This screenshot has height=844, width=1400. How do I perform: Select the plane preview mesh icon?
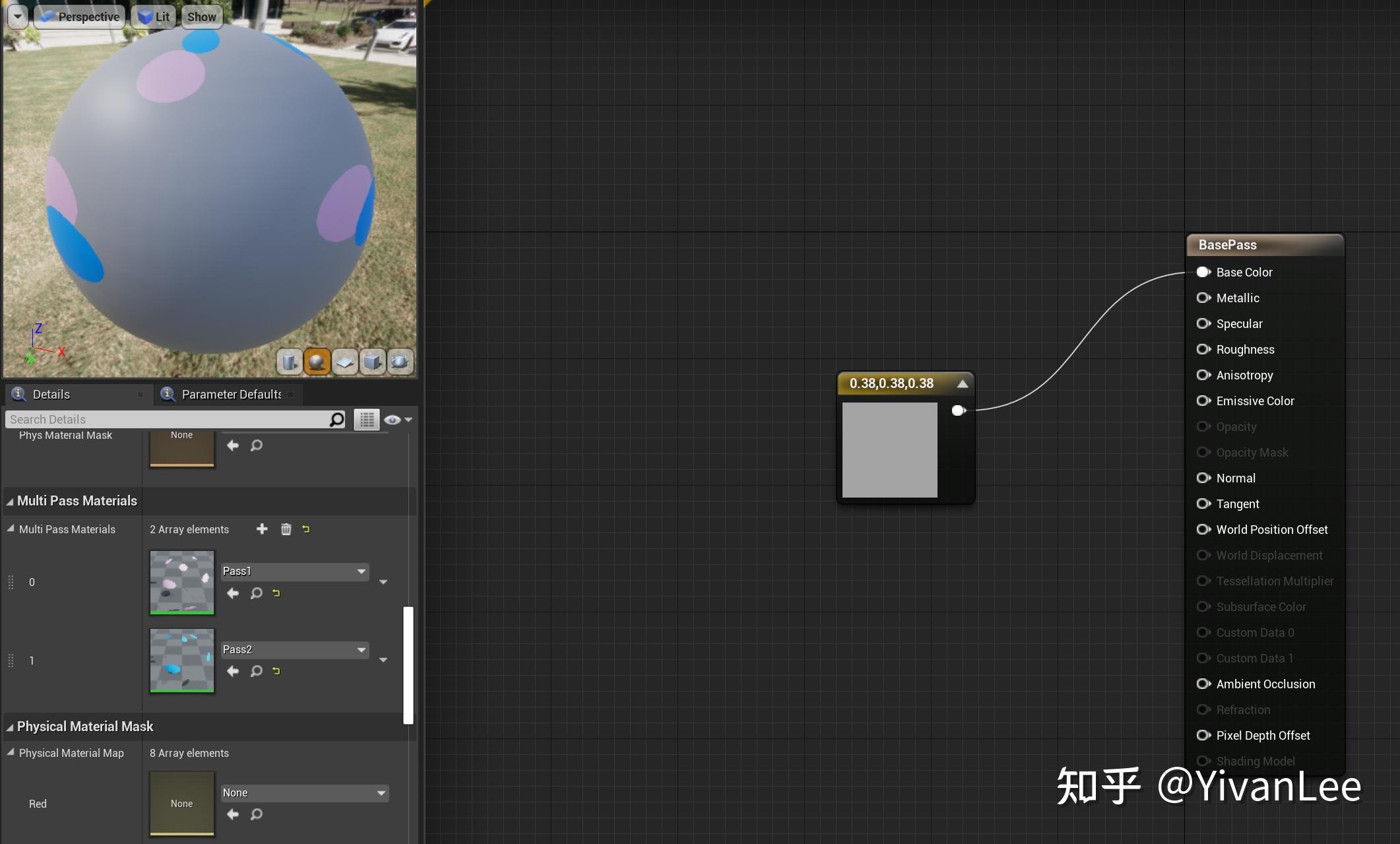344,361
